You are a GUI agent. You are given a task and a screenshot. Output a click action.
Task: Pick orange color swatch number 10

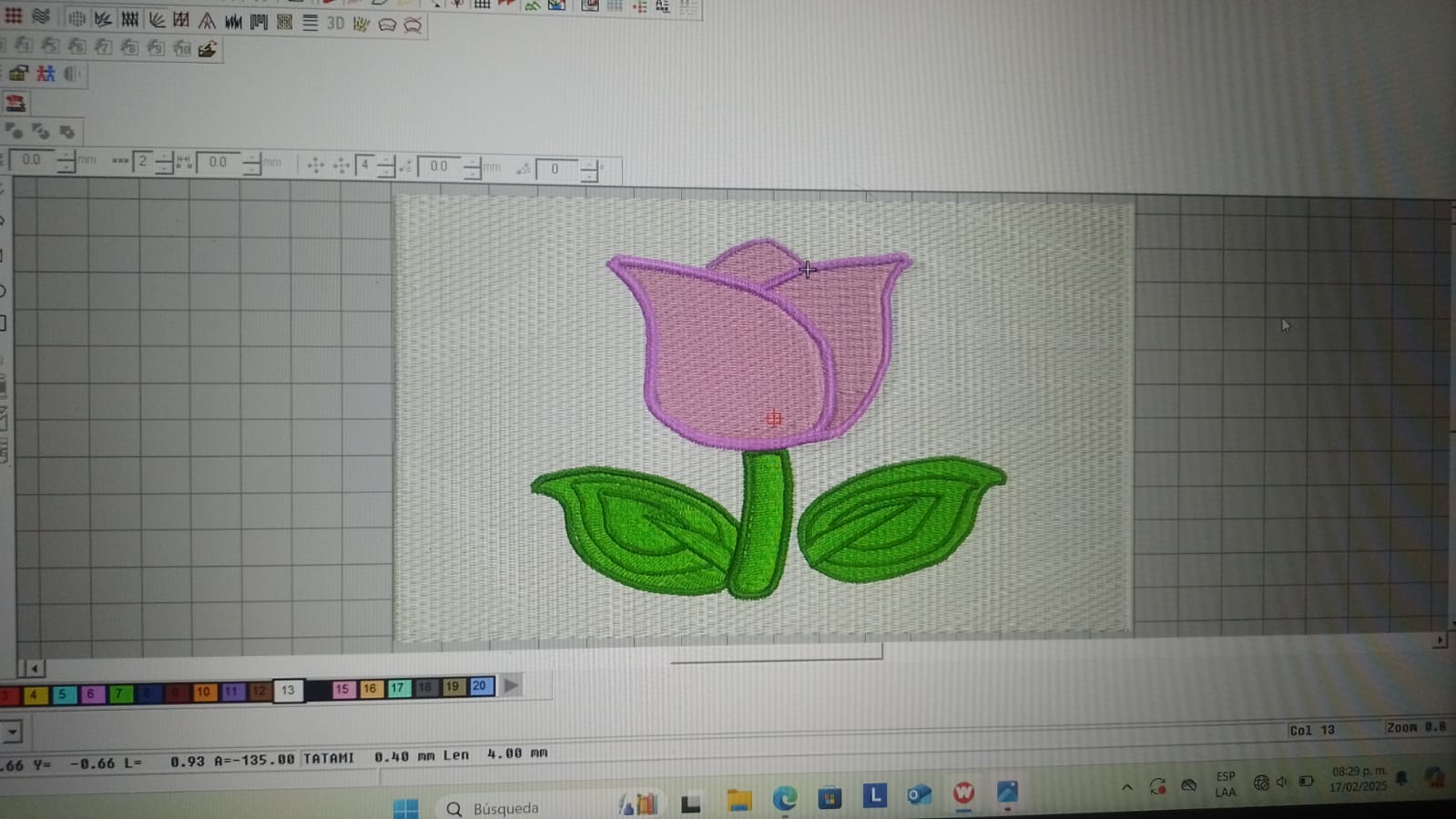[x=203, y=692]
